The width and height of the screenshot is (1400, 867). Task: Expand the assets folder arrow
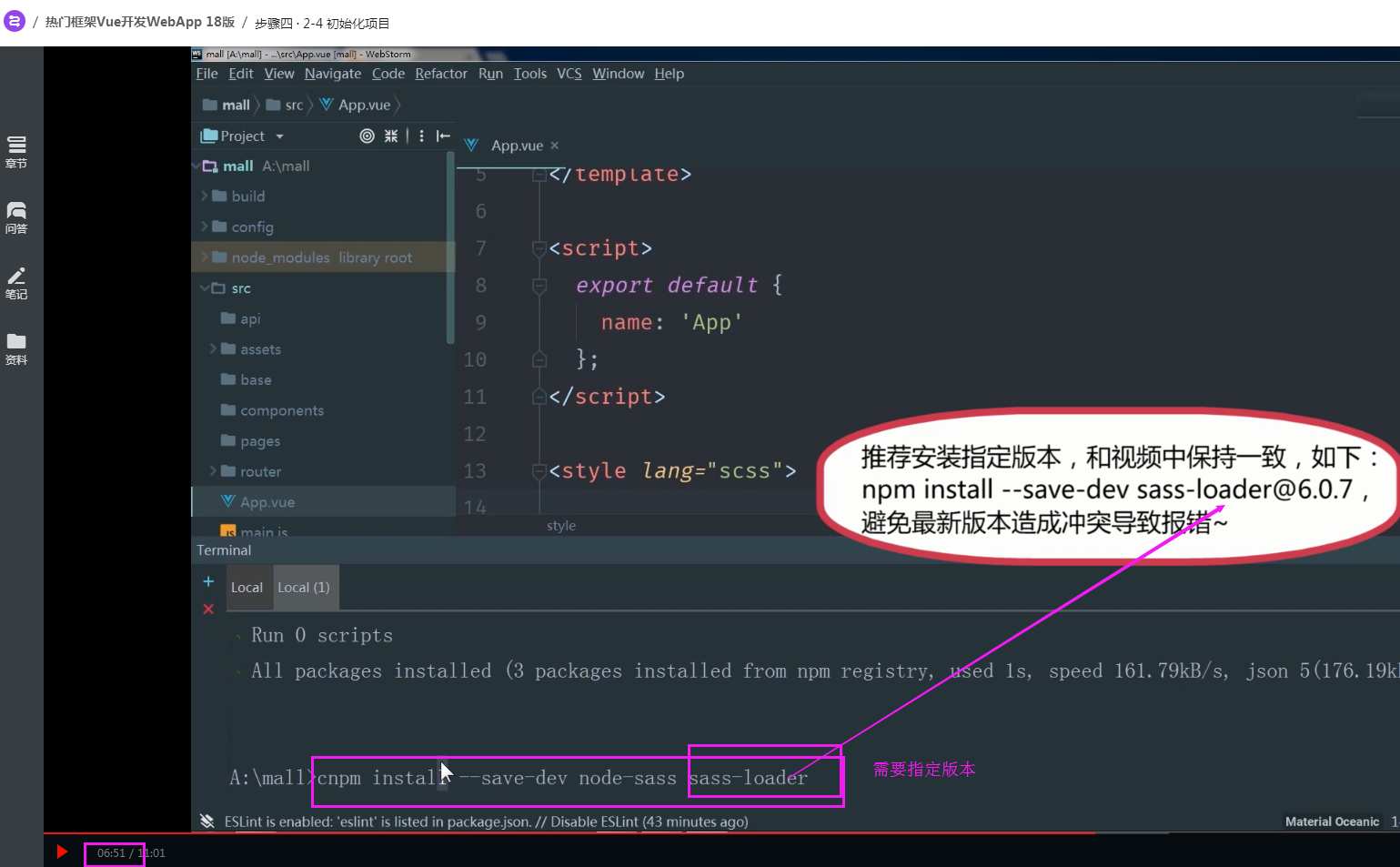click(x=213, y=349)
